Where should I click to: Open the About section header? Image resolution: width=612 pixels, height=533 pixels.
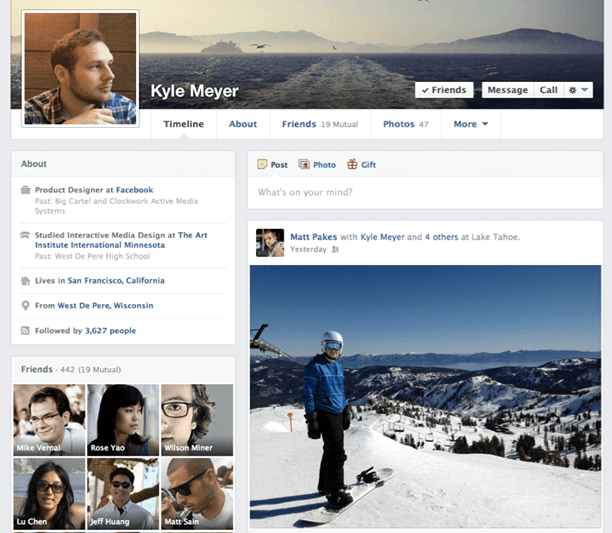click(34, 164)
